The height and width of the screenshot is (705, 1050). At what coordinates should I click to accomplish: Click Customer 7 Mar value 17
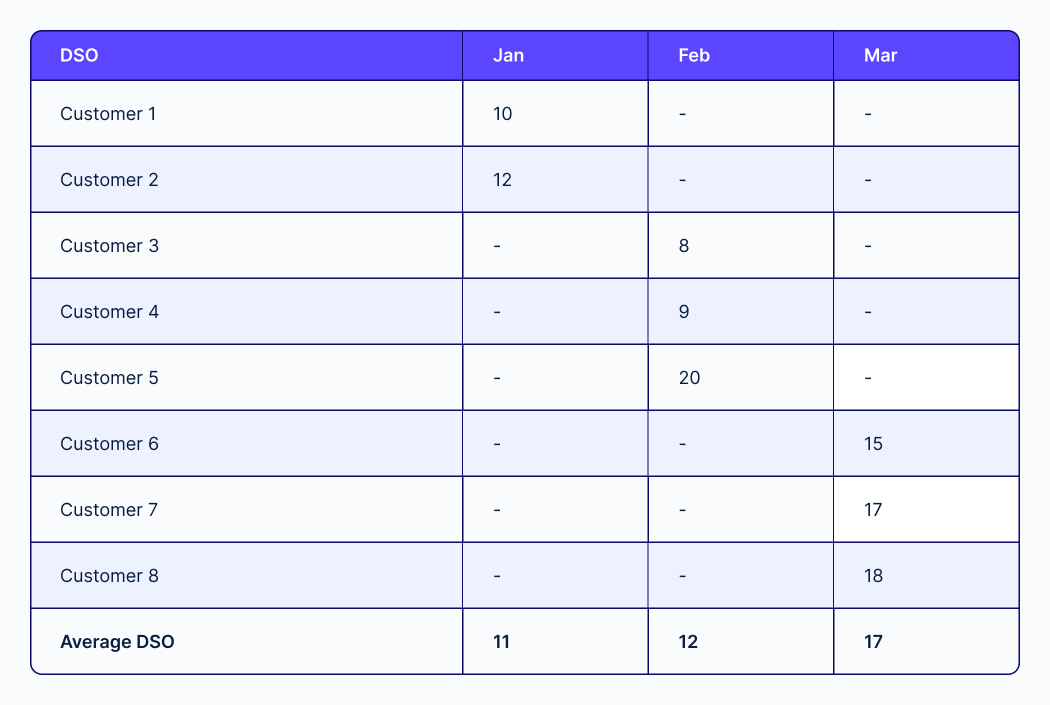pos(873,510)
